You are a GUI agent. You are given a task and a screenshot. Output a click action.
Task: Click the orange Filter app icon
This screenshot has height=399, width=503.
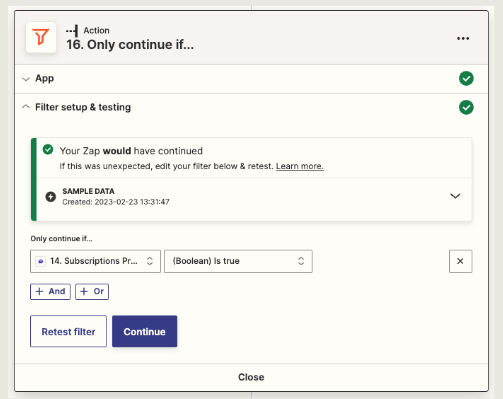[41, 37]
